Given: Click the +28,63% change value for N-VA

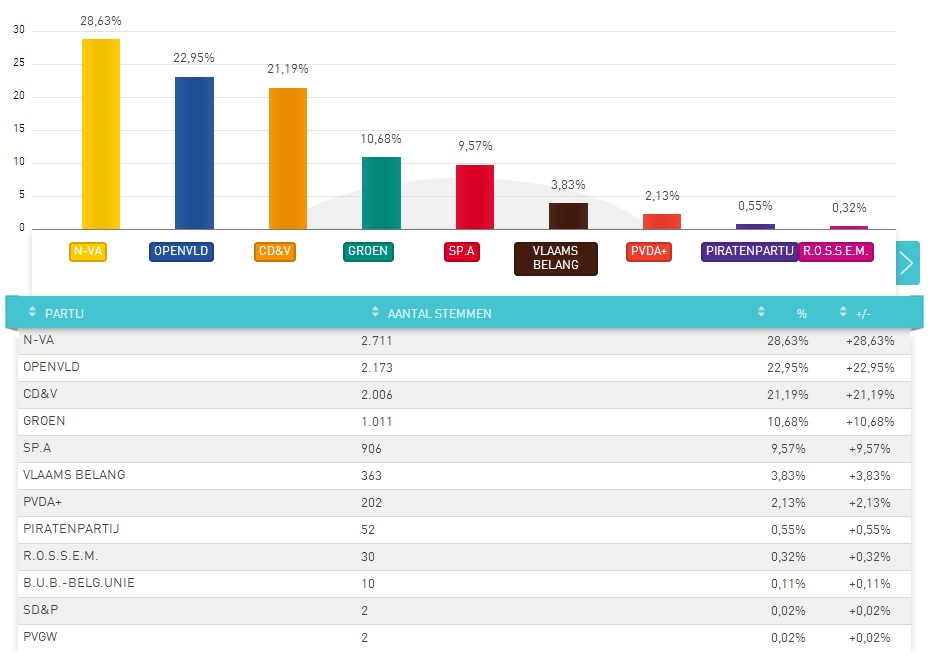Looking at the screenshot, I should point(870,341).
